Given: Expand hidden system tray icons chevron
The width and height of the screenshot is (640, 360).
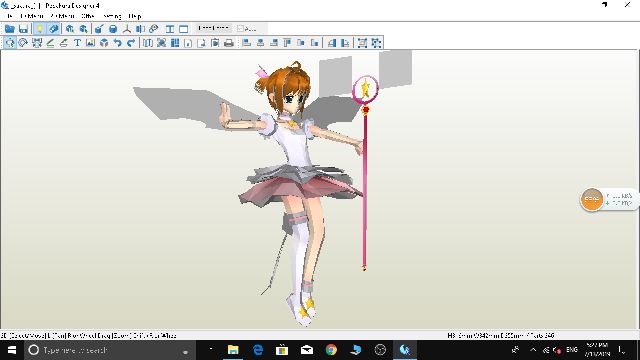Looking at the screenshot, I should [x=533, y=350].
